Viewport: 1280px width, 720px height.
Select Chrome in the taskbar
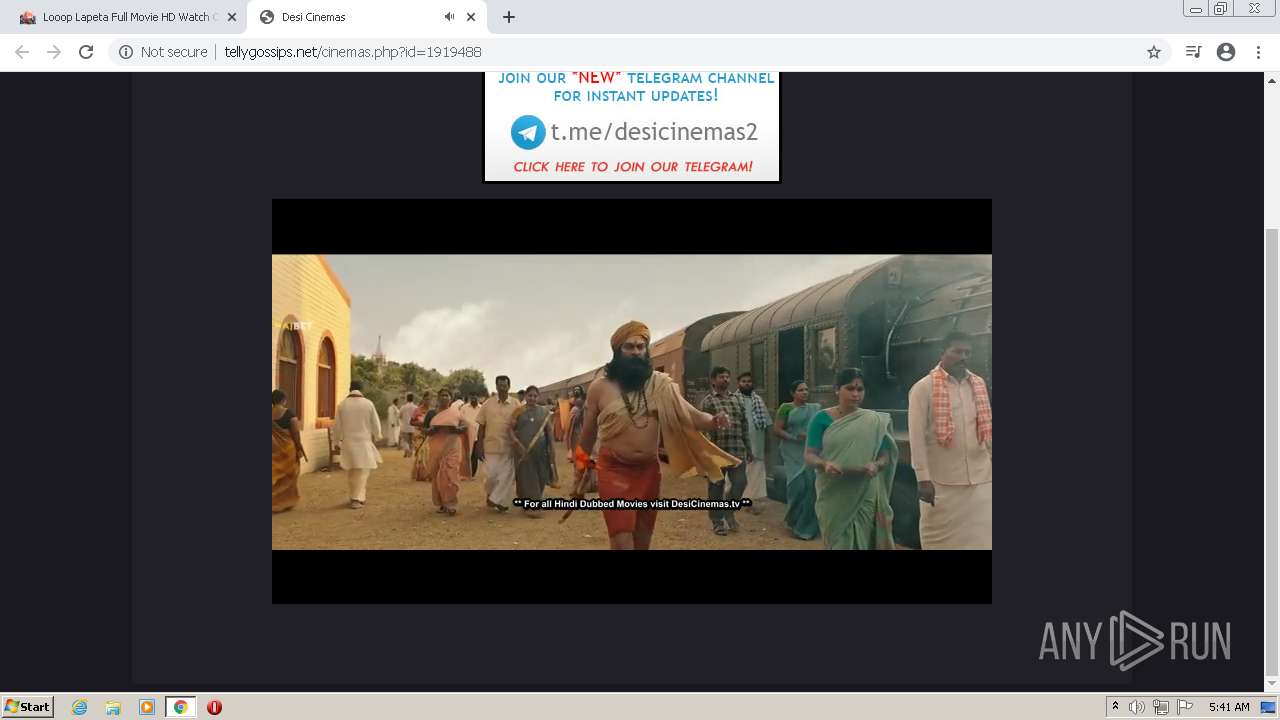(x=181, y=707)
